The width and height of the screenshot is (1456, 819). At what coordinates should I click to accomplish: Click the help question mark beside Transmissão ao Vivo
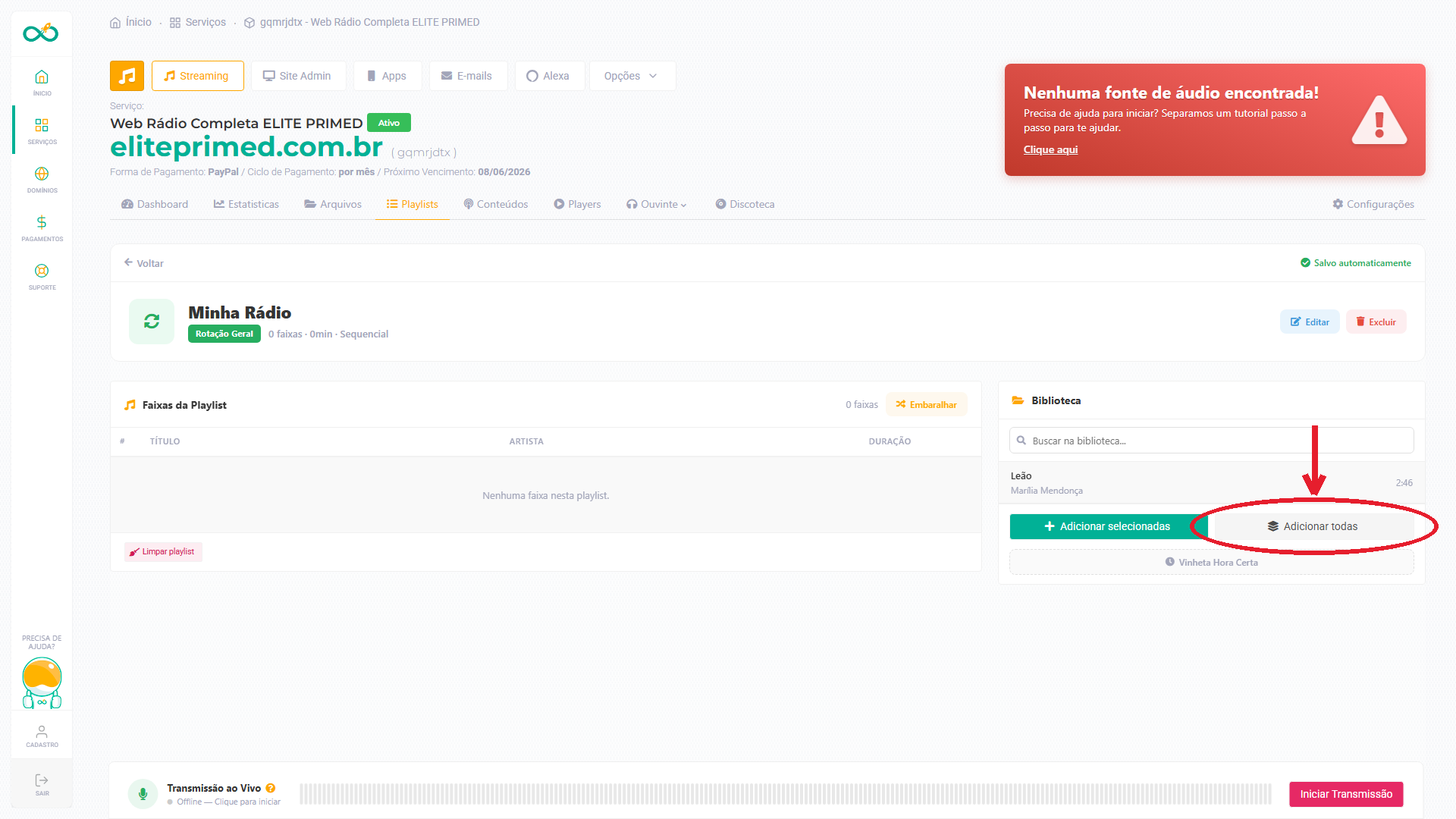[x=271, y=788]
